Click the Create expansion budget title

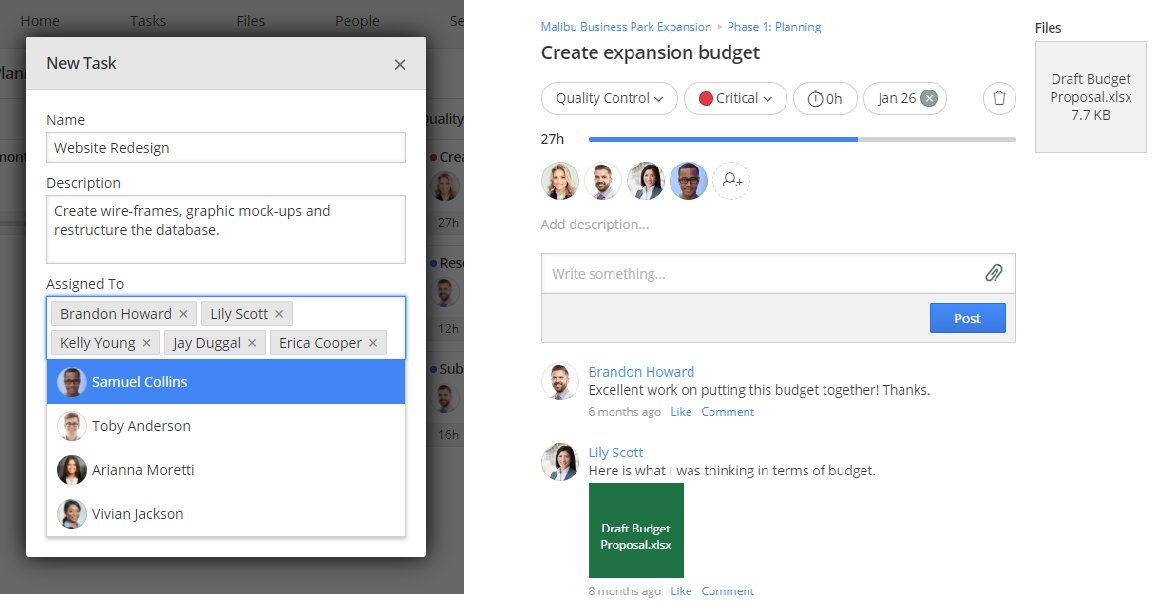pyautogui.click(x=650, y=53)
